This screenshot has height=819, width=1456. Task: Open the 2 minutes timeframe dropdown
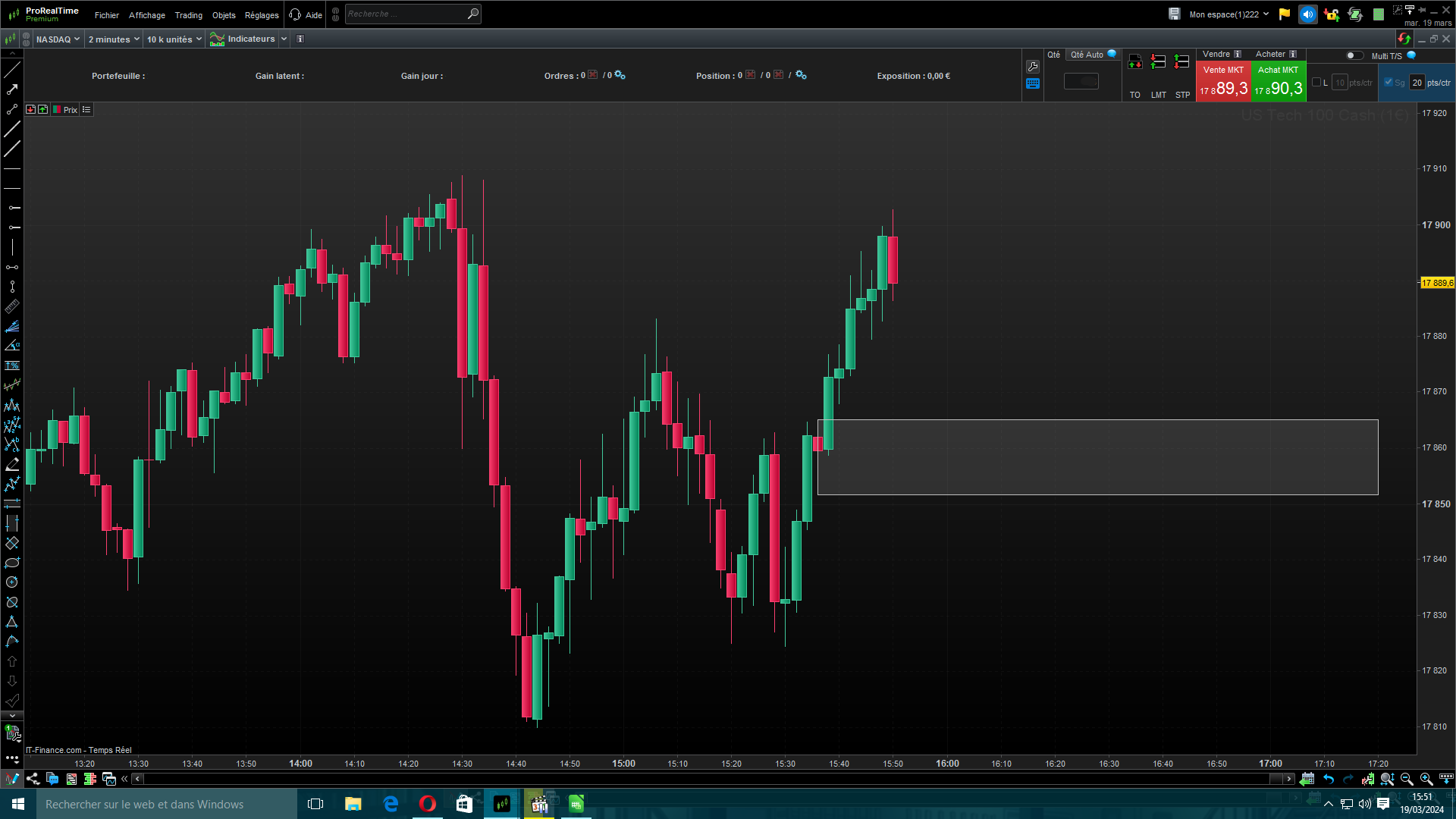114,39
